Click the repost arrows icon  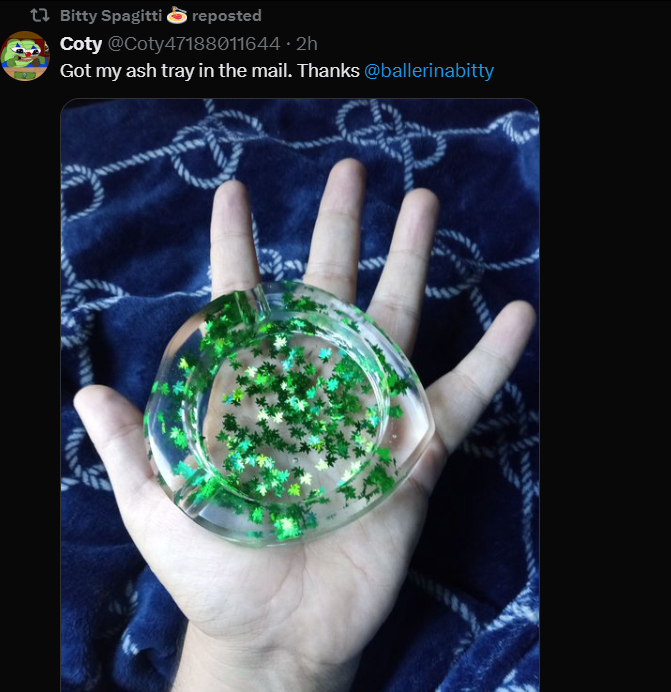point(40,16)
